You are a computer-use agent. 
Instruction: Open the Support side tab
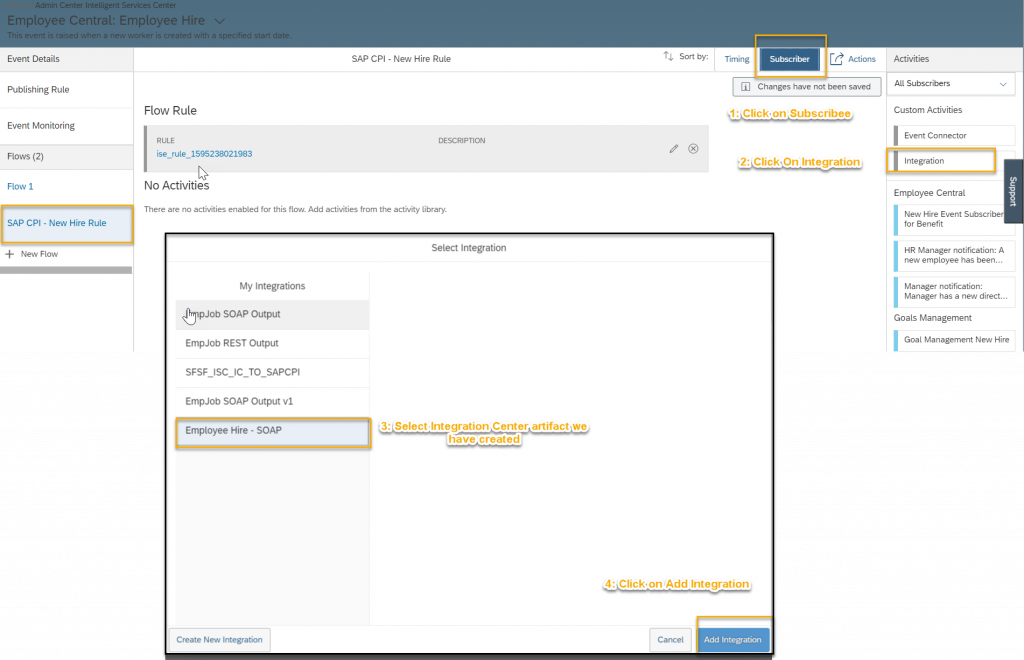pos(1013,191)
